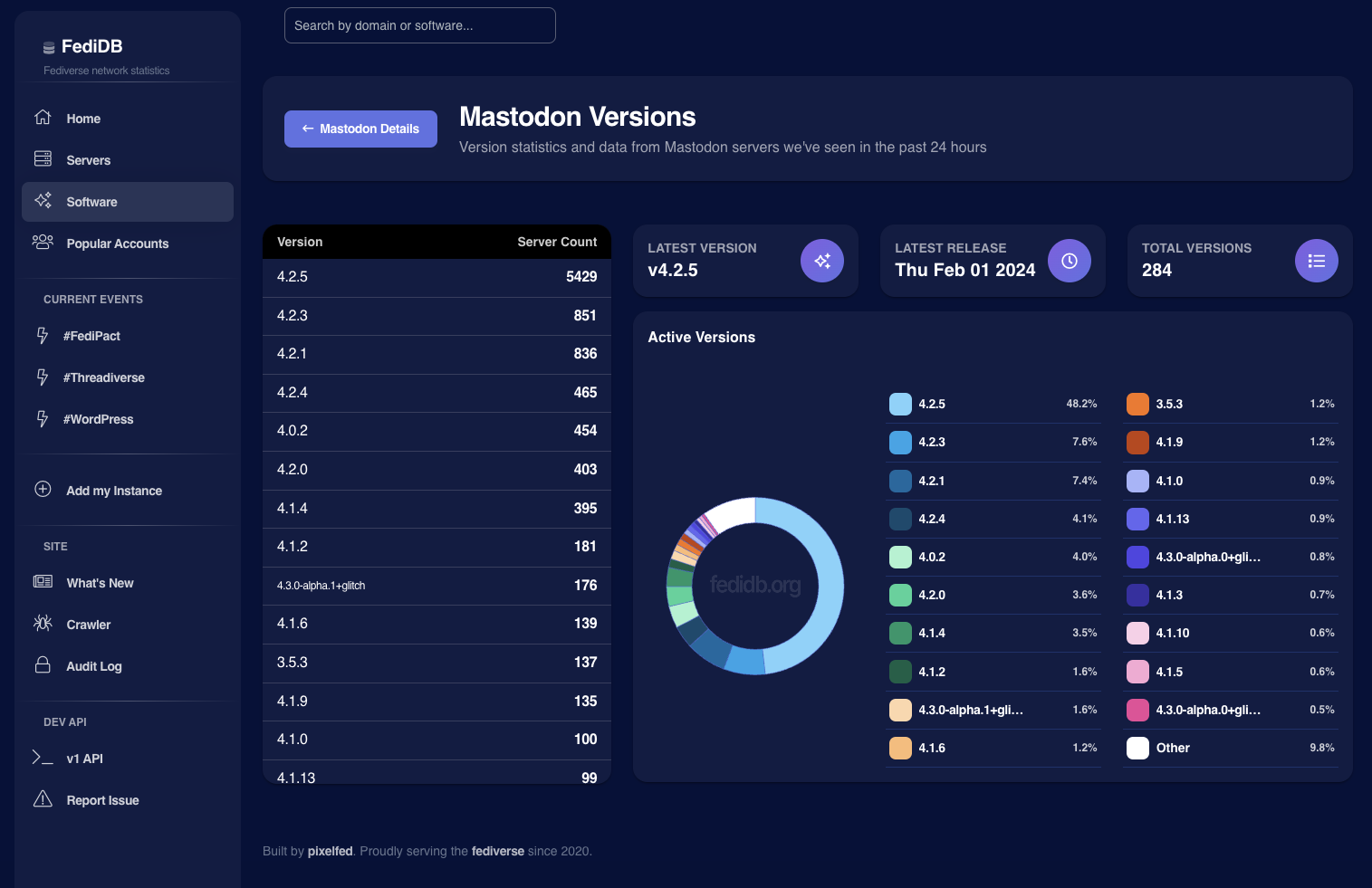This screenshot has height=888, width=1372.
Task: Click the Servers rack icon
Action: [x=43, y=159]
